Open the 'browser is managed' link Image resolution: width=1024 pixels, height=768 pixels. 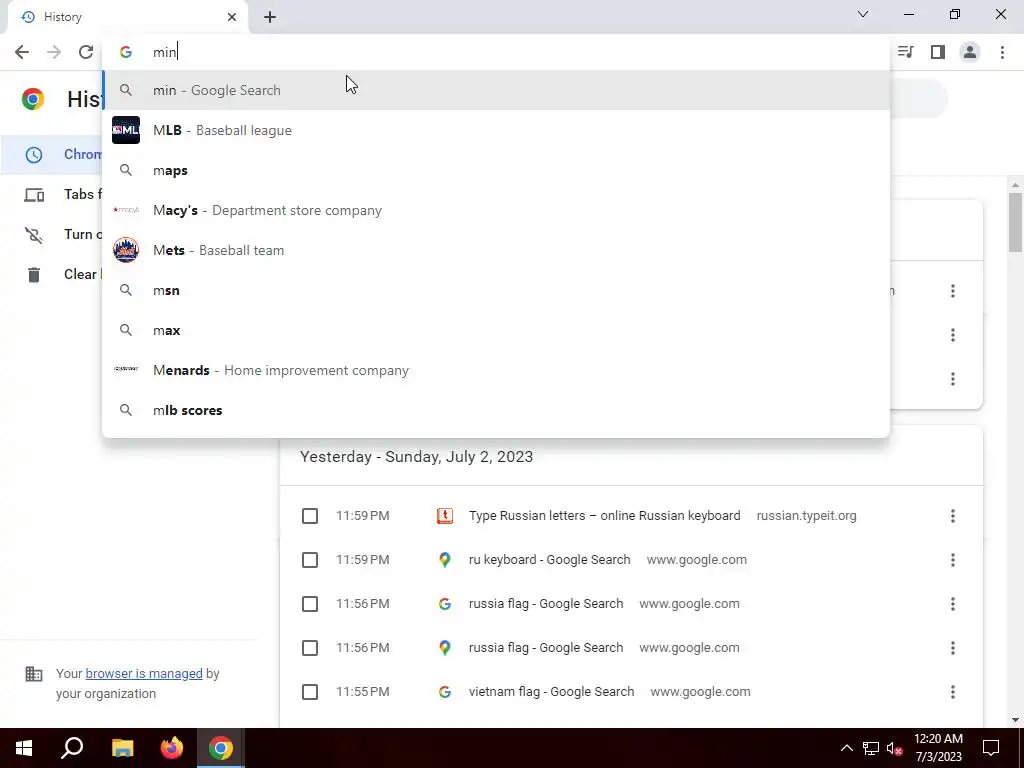click(x=144, y=673)
